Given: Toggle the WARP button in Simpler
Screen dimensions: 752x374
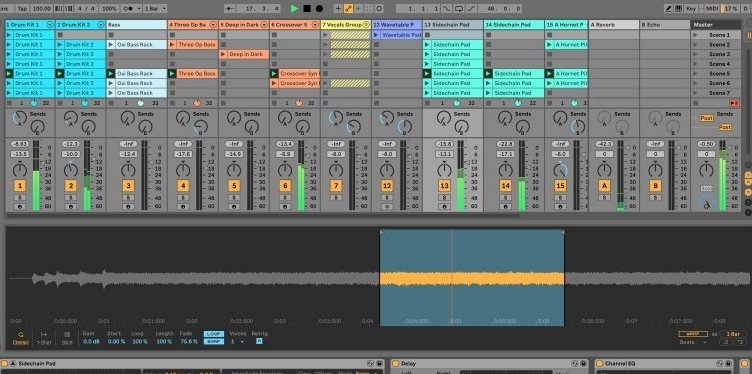Looking at the screenshot, I should (x=693, y=334).
